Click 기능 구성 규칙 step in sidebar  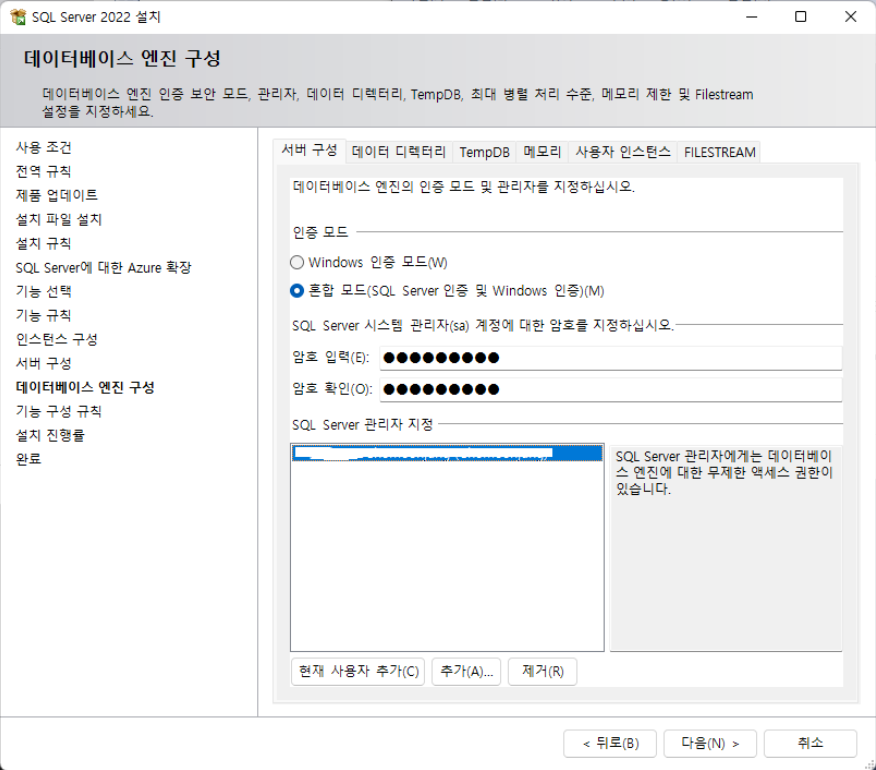(59, 412)
